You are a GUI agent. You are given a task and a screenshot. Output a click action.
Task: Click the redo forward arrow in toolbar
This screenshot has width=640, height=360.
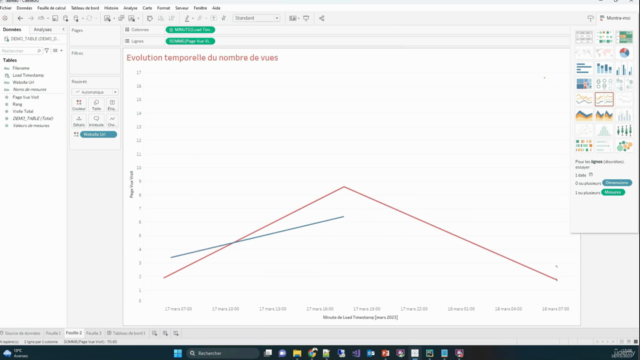click(31, 18)
